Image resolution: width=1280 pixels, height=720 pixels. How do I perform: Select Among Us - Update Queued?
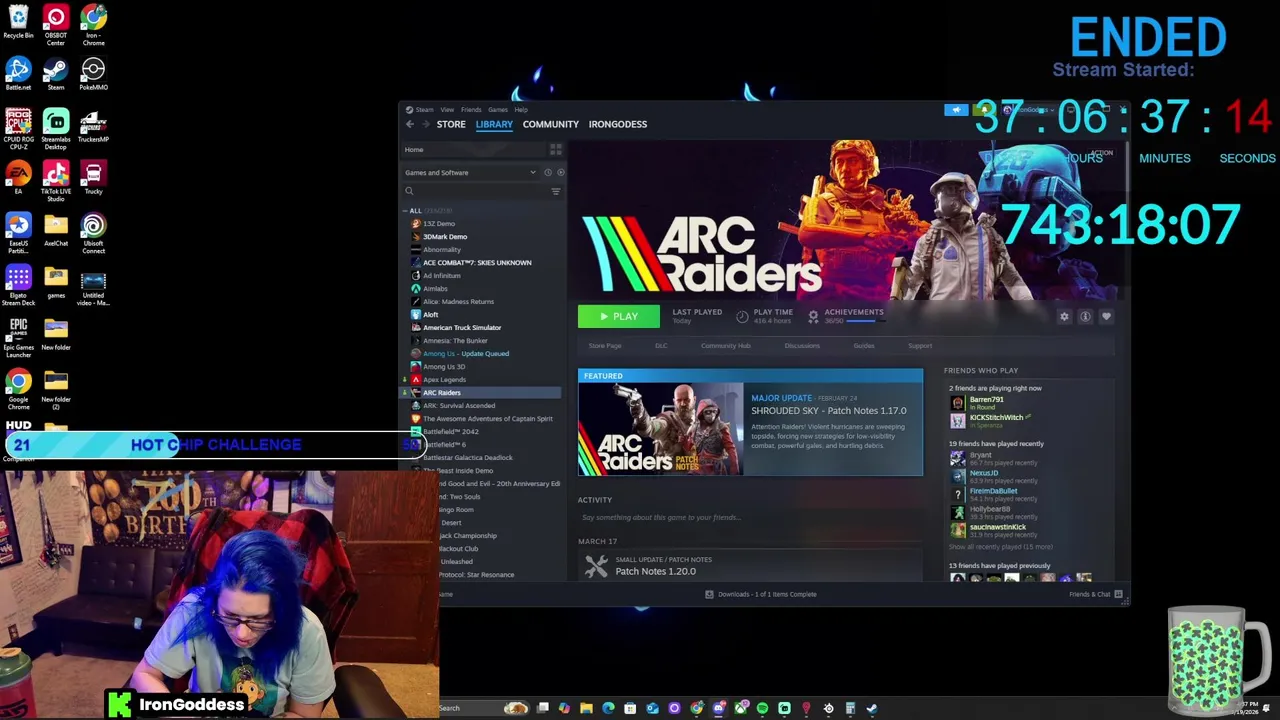coord(466,354)
